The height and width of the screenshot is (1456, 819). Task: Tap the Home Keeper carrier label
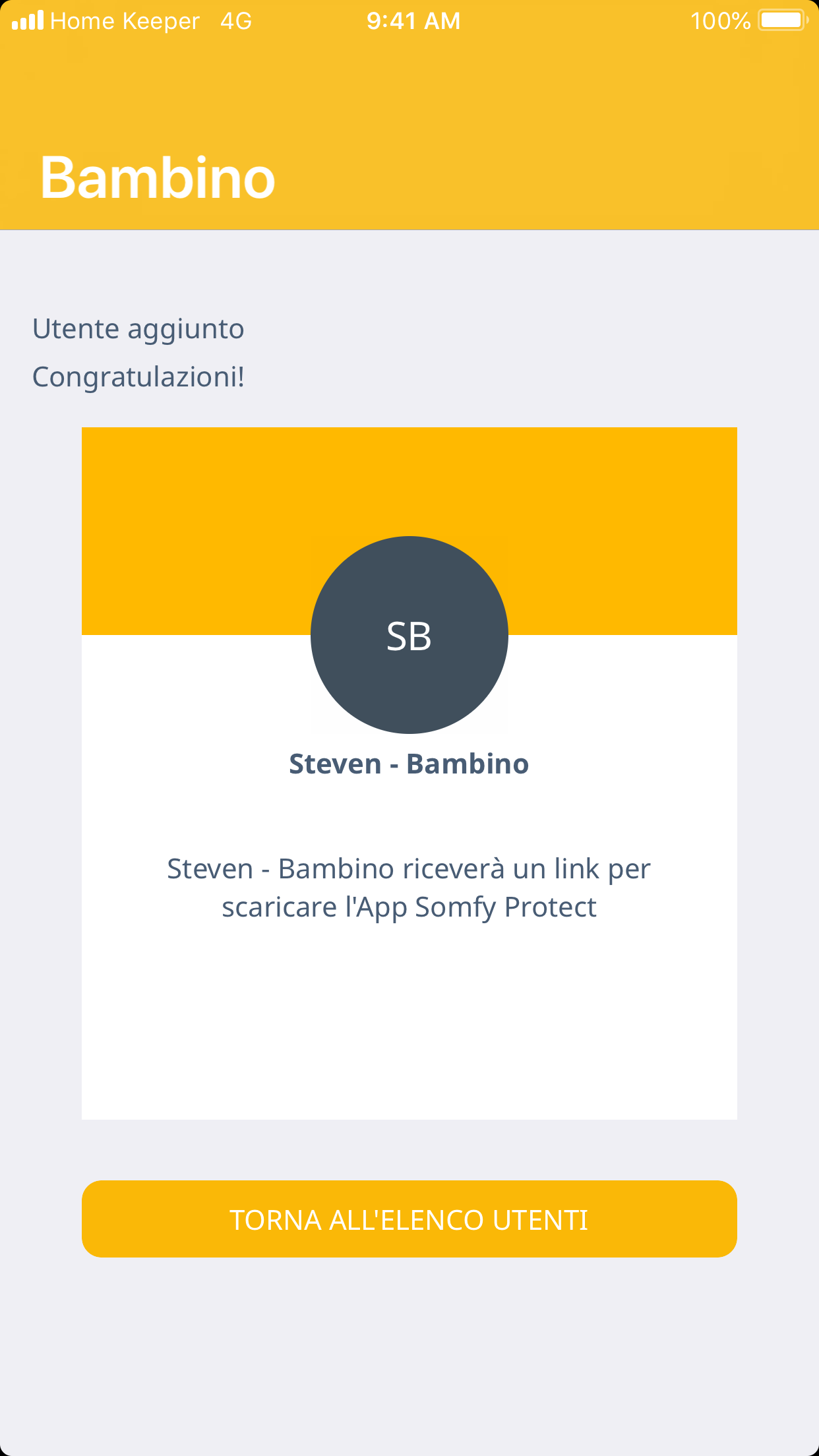[x=125, y=21]
